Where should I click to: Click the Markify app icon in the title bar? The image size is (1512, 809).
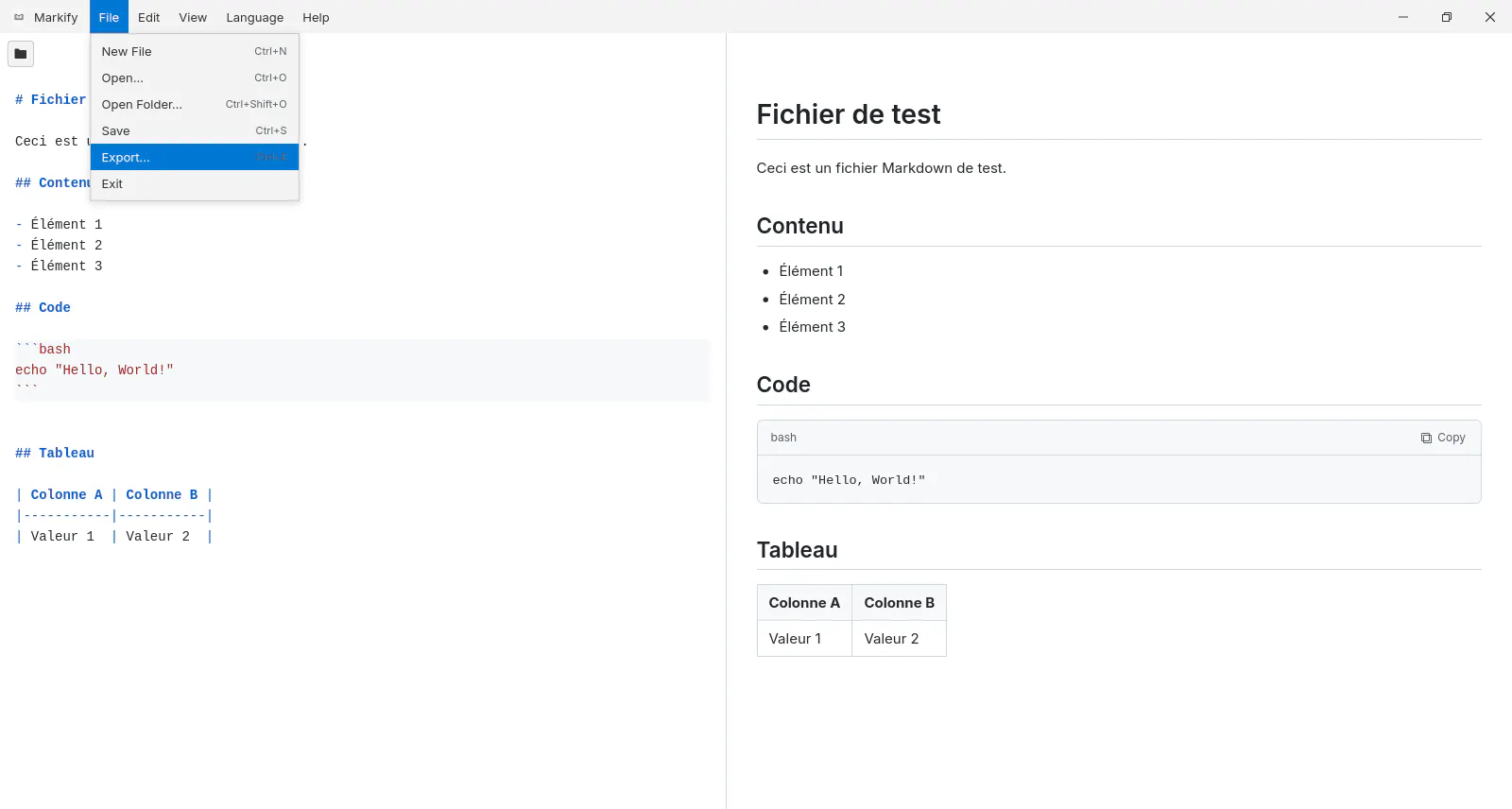point(19,17)
